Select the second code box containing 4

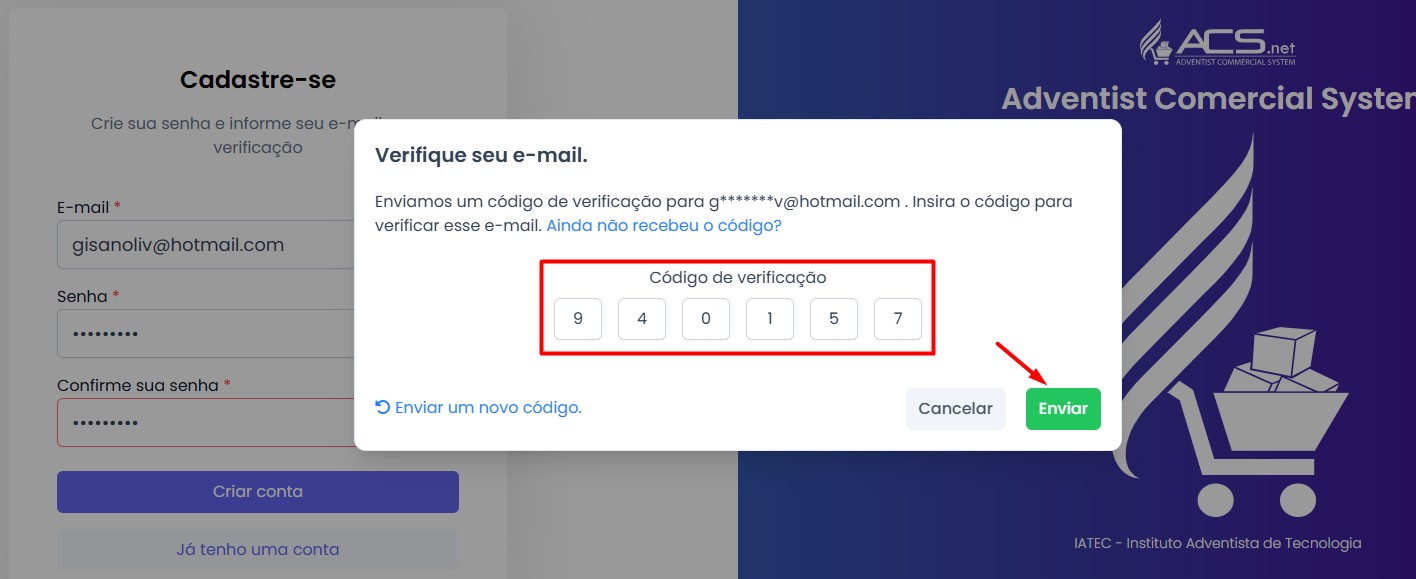[x=642, y=319]
